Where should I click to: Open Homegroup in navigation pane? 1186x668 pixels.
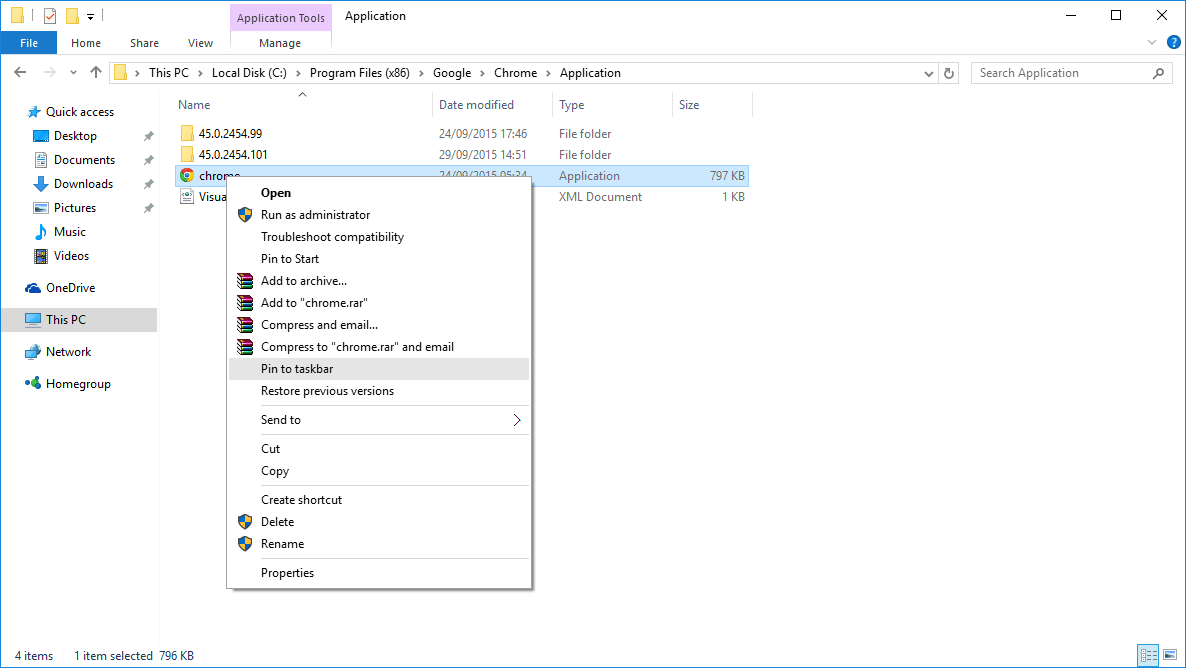78,384
